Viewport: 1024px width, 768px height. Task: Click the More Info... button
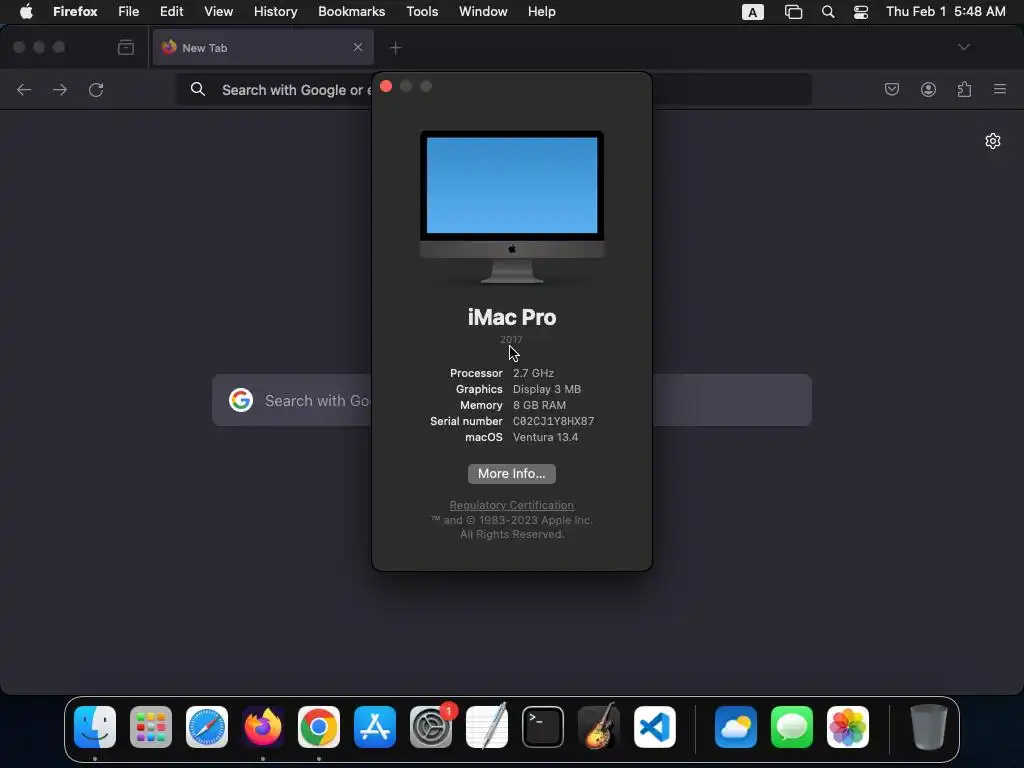[x=512, y=473]
